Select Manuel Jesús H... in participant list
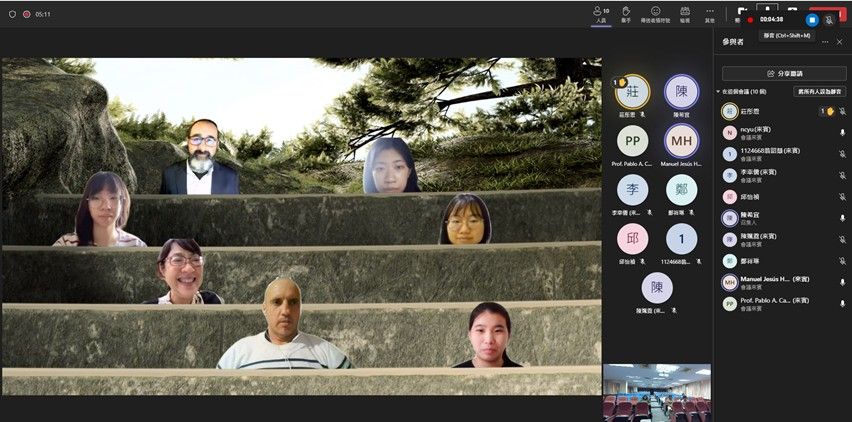852x422 pixels. pyautogui.click(x=775, y=279)
